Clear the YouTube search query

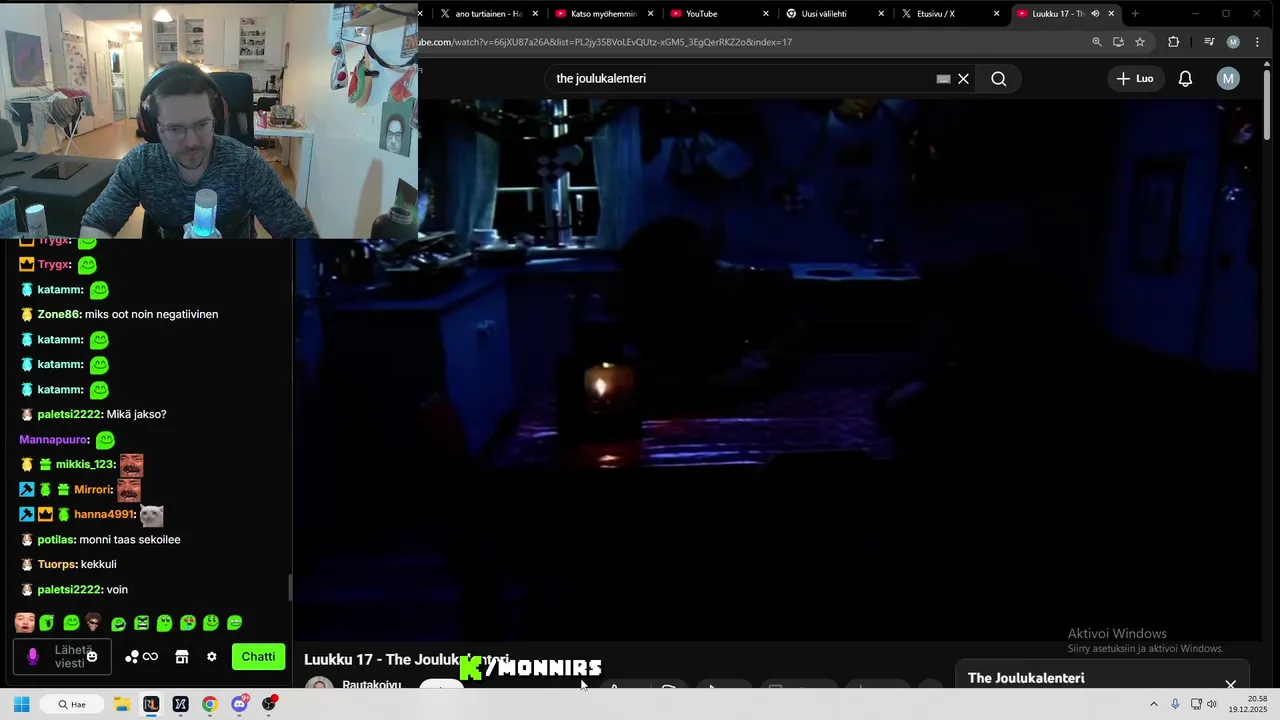point(963,79)
